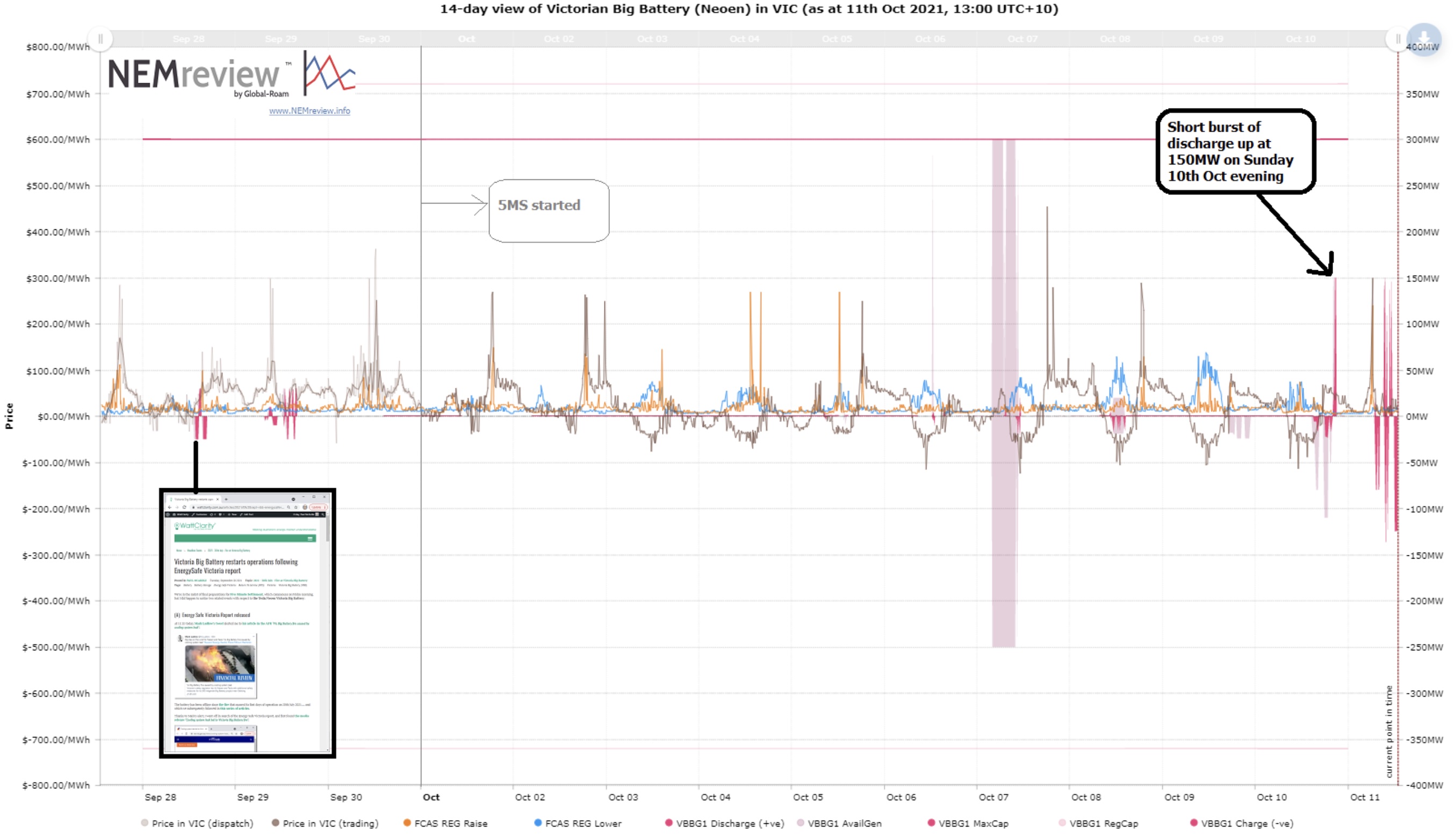1455x840 pixels.
Task: Click the Oct 11 x-axis label
Action: coord(1364,796)
